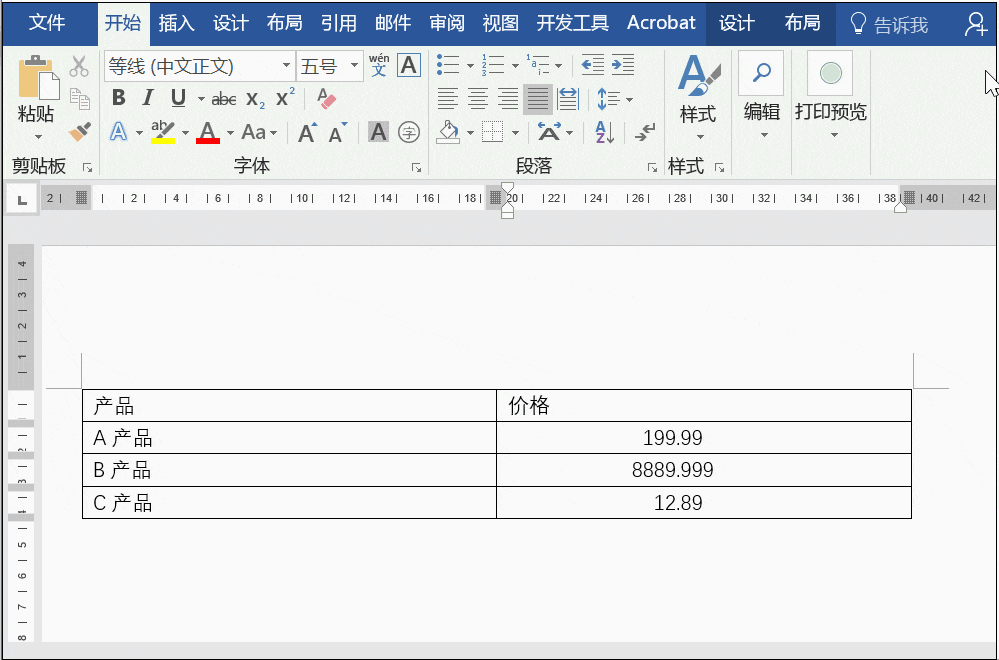Click the Format Painter brush icon

click(80, 132)
